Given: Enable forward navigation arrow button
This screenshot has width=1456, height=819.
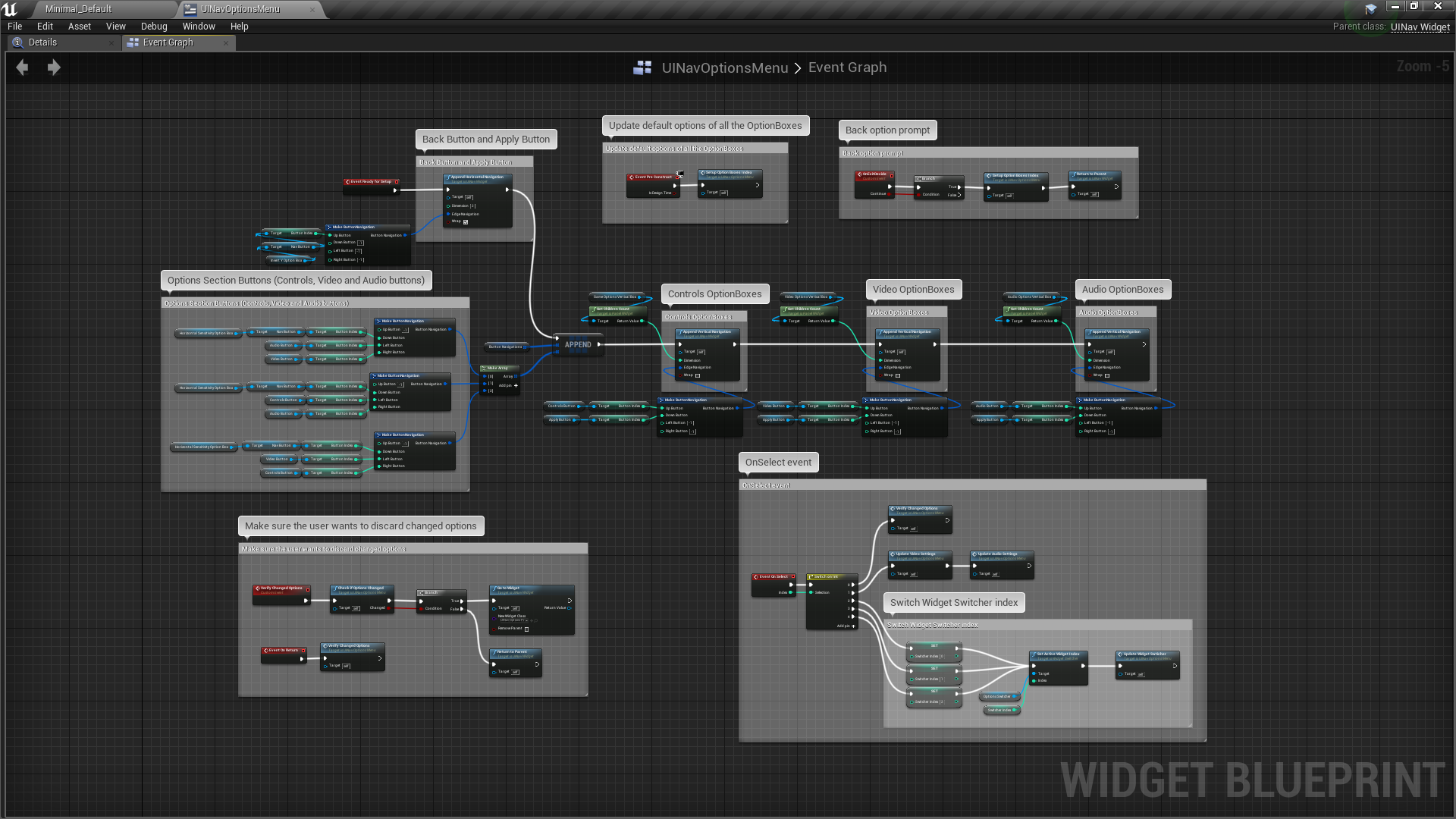Looking at the screenshot, I should click(x=54, y=67).
